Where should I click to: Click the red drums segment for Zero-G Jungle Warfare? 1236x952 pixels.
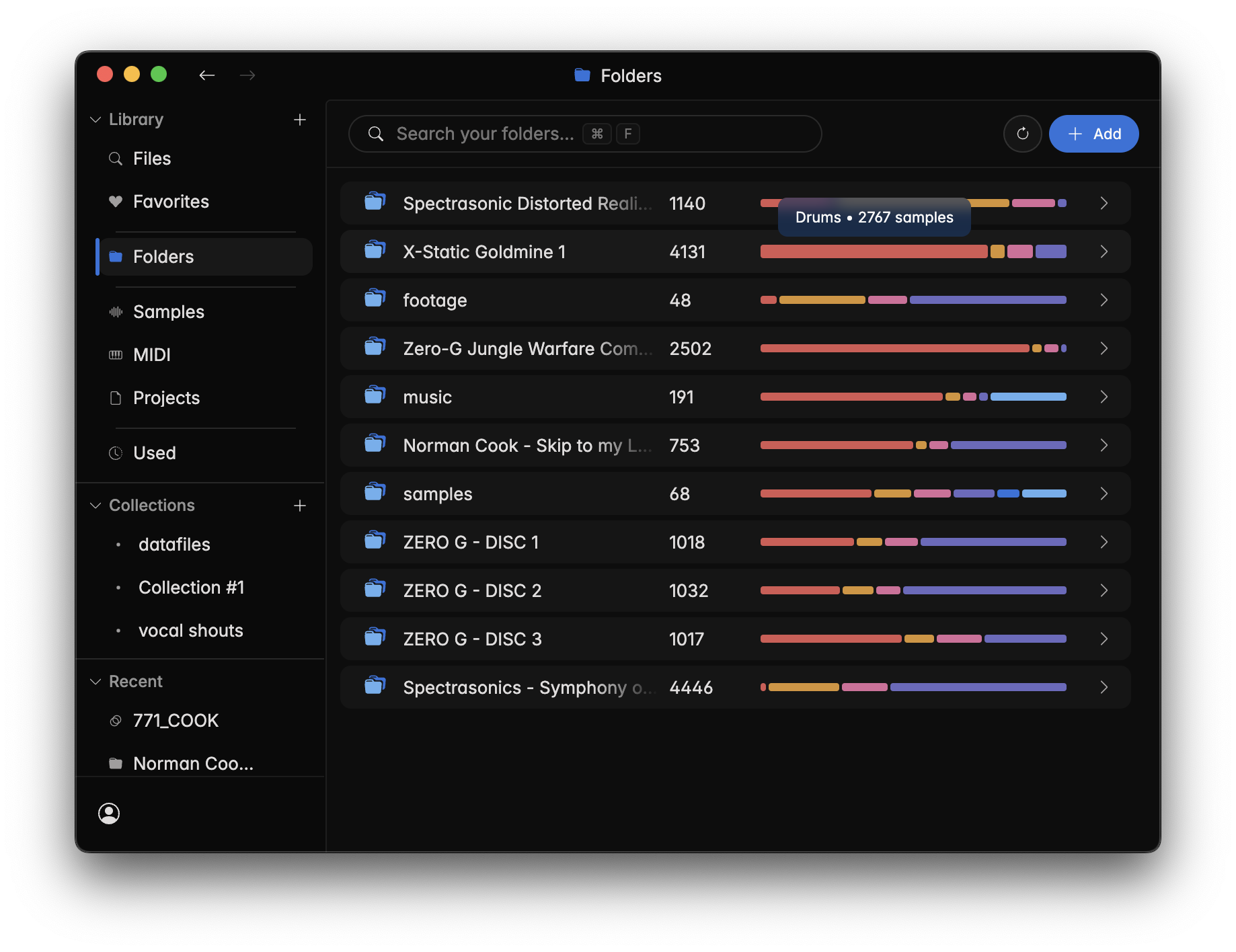894,348
